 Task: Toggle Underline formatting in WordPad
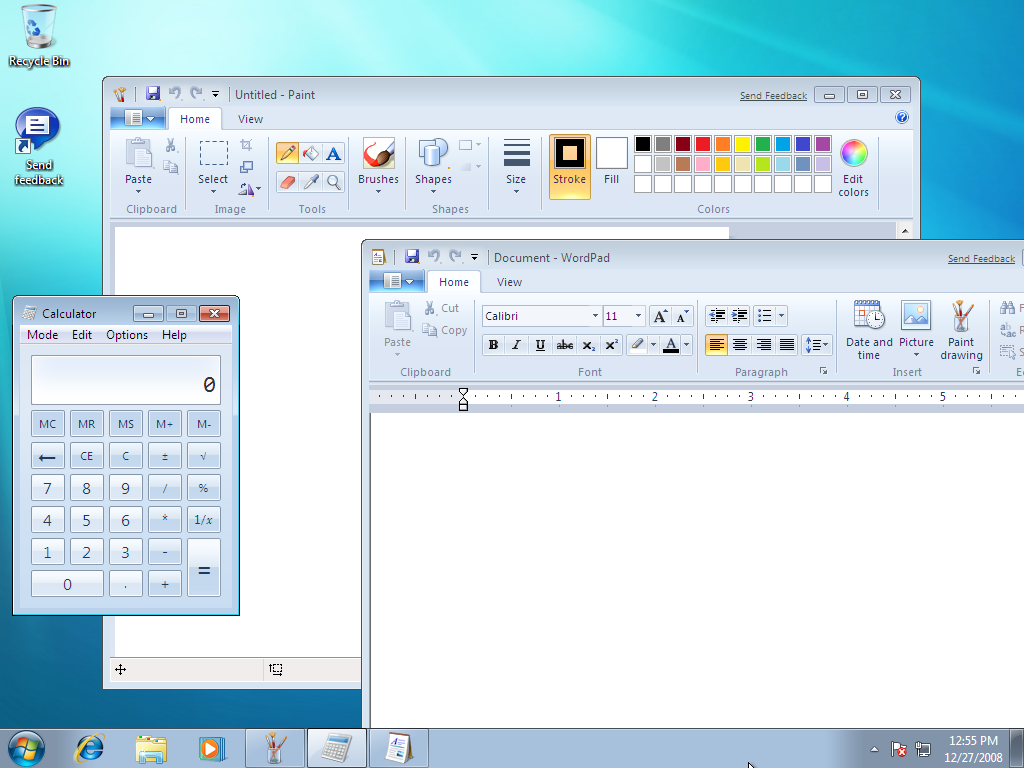coord(540,345)
